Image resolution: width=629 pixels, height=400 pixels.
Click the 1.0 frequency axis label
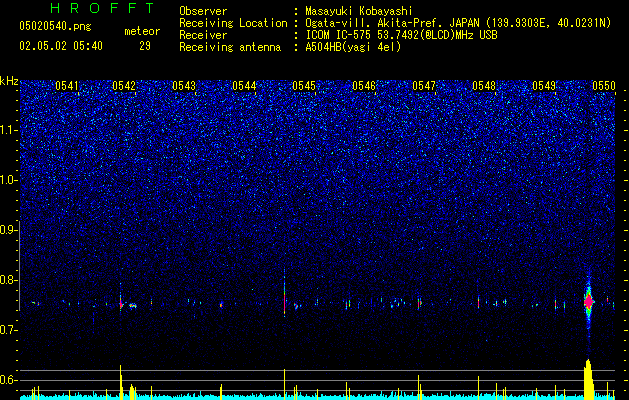tap(9, 180)
